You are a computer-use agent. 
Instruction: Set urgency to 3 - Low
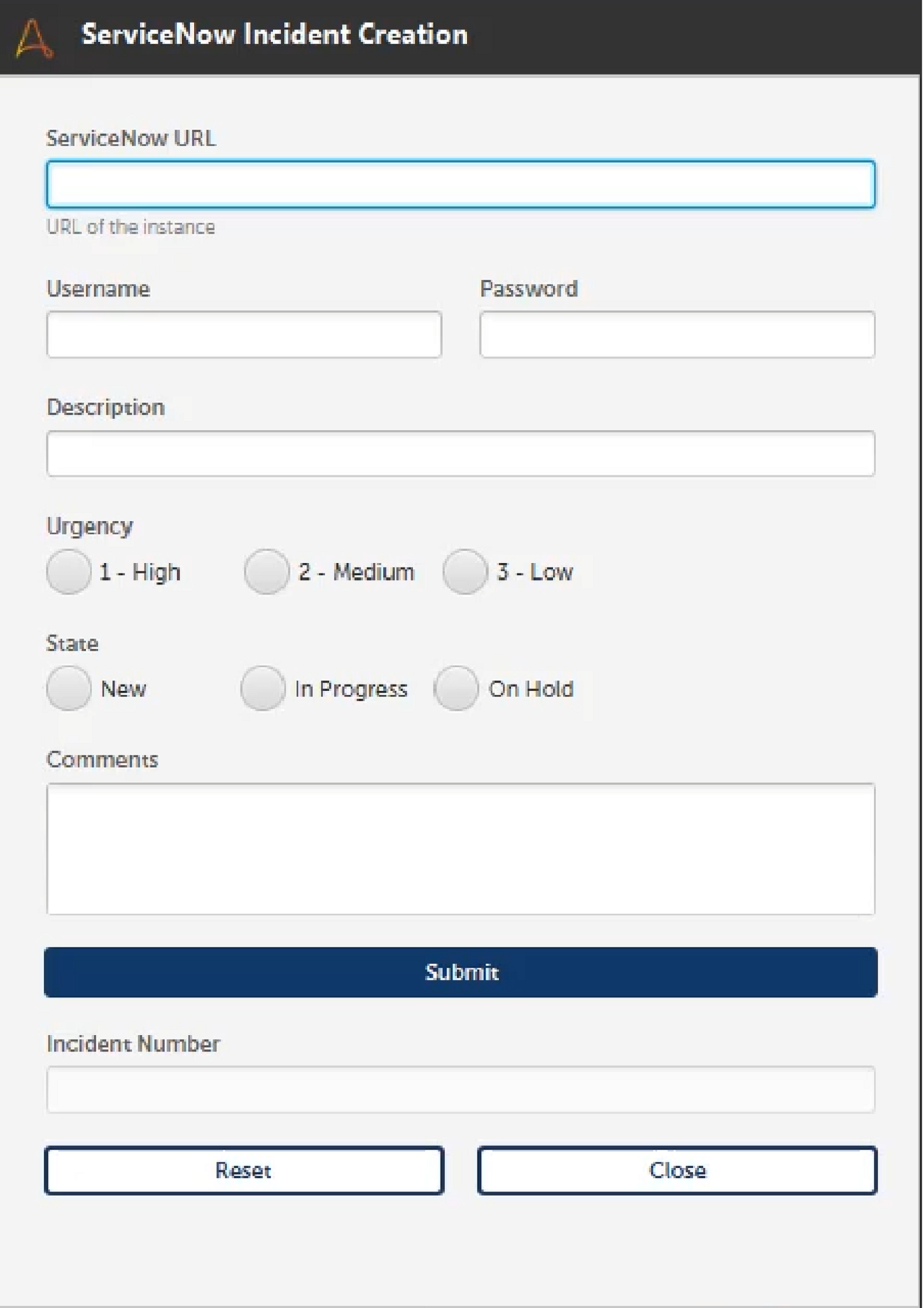pyautogui.click(x=465, y=572)
